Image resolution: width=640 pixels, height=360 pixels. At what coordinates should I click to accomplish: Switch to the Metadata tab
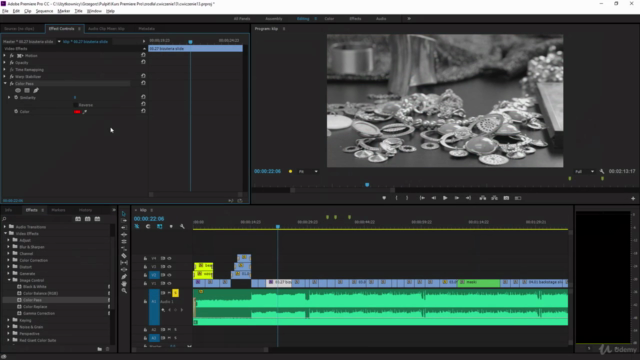[147, 29]
